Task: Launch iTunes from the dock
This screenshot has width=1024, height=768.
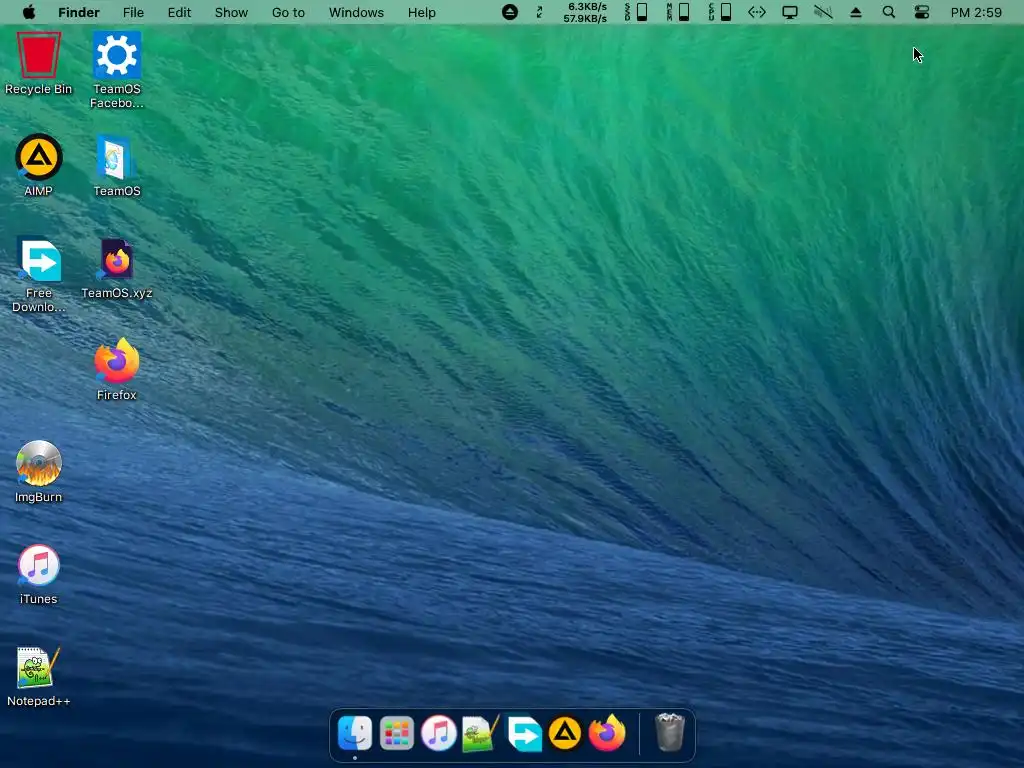Action: pos(438,733)
